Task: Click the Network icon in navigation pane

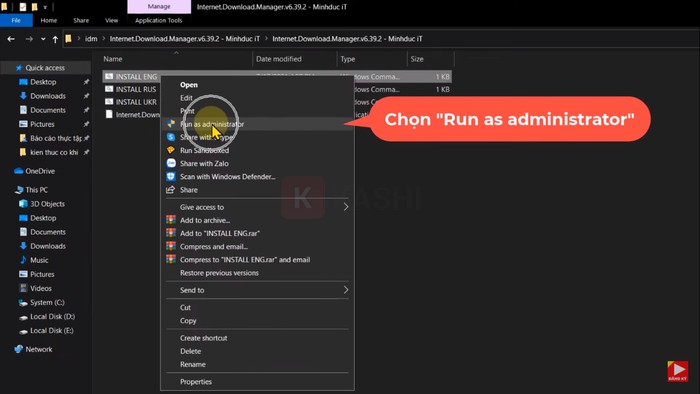Action: click(x=18, y=349)
